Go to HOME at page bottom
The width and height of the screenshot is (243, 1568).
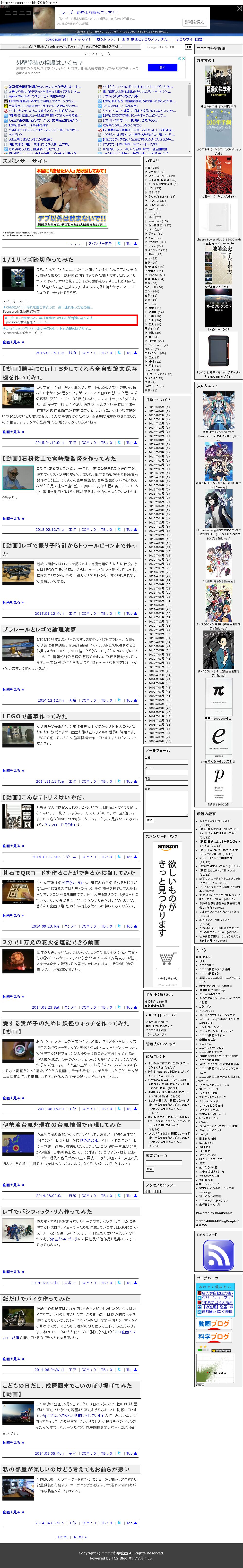pos(63,1536)
